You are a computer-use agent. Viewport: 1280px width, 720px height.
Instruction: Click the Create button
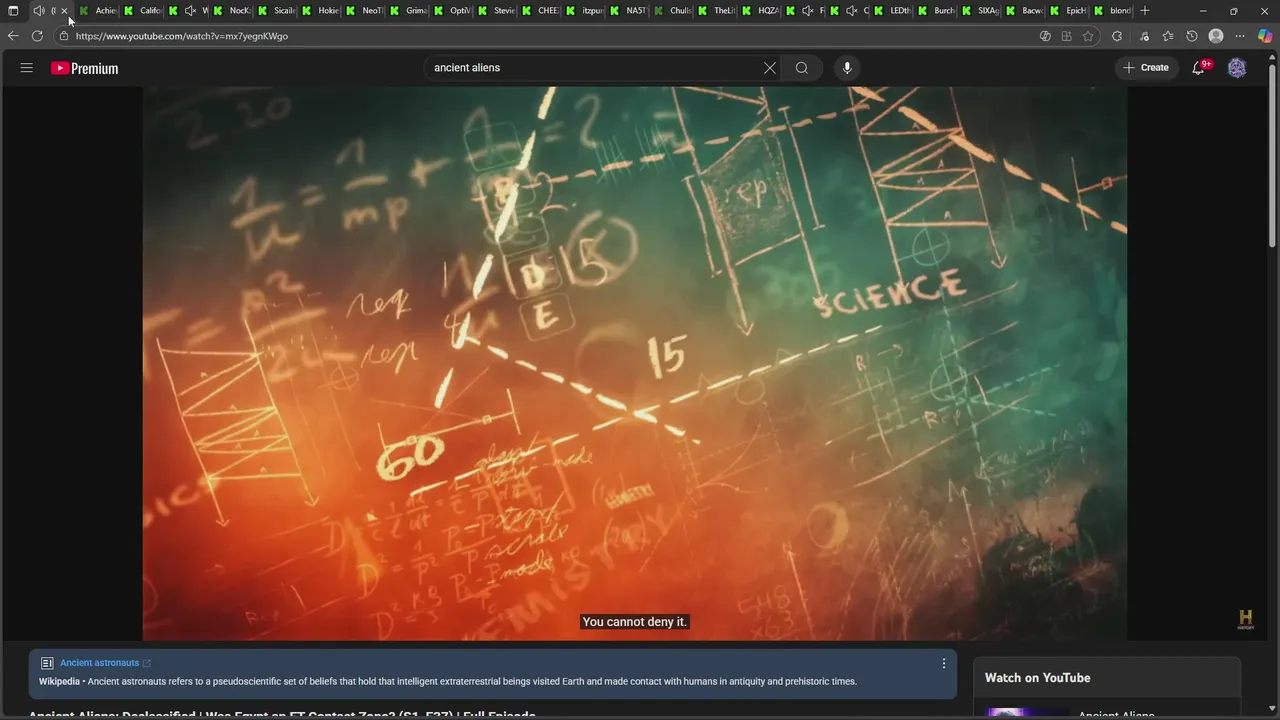(1146, 68)
